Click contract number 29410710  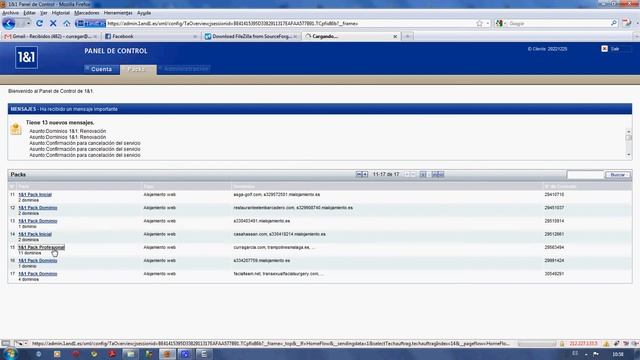point(554,195)
